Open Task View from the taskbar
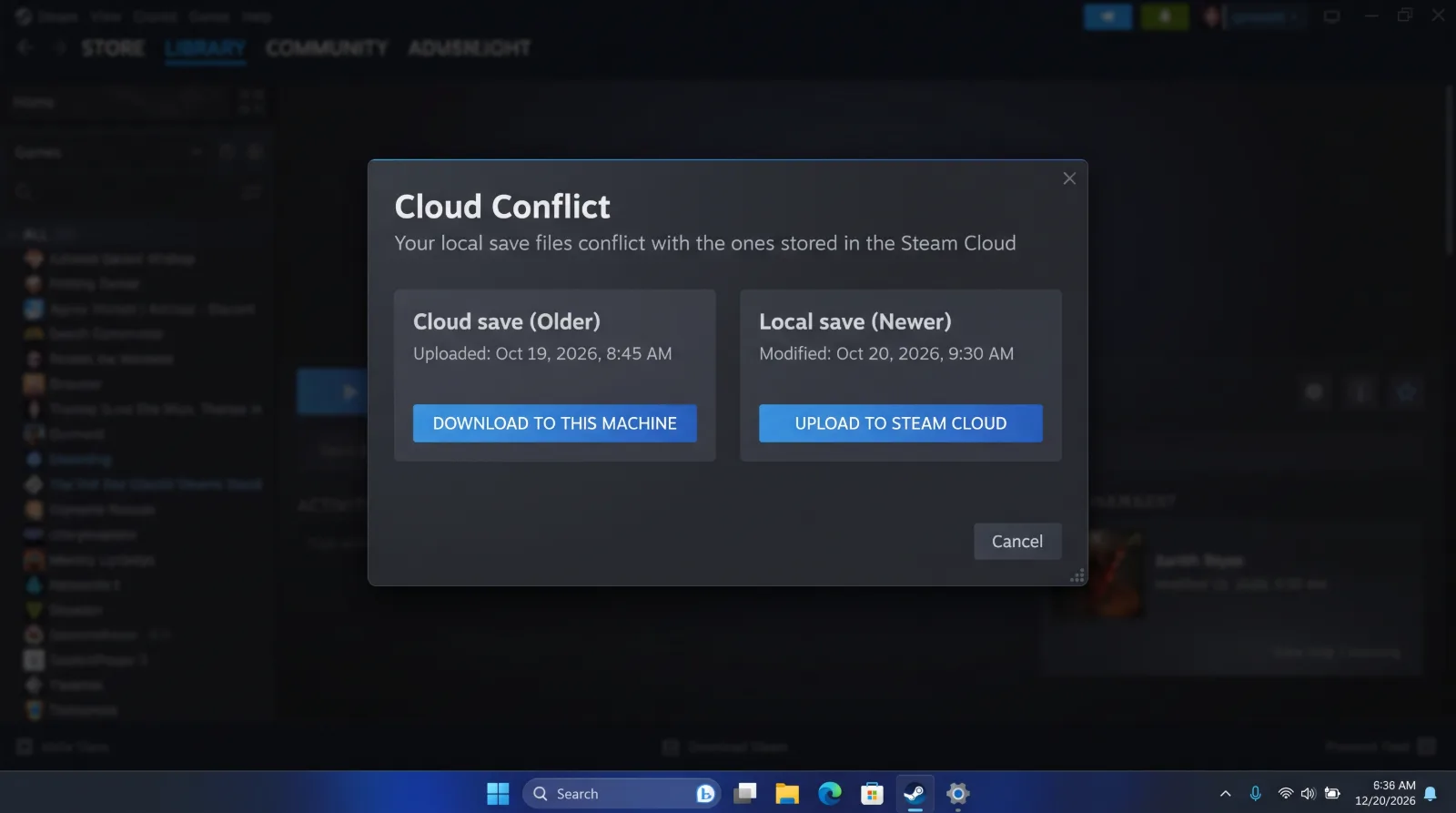This screenshot has height=813, width=1456. [x=745, y=794]
